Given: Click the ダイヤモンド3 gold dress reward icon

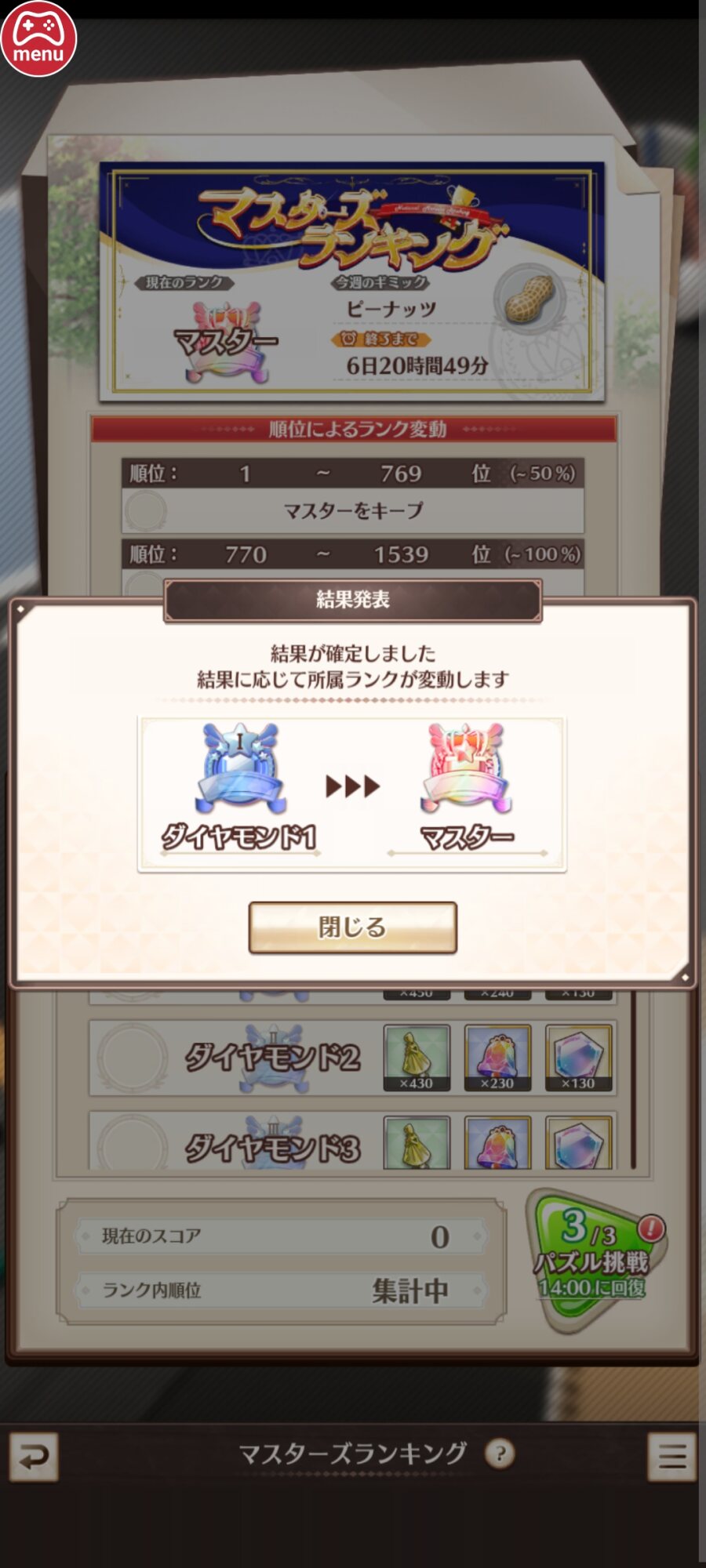Looking at the screenshot, I should coord(417,1143).
